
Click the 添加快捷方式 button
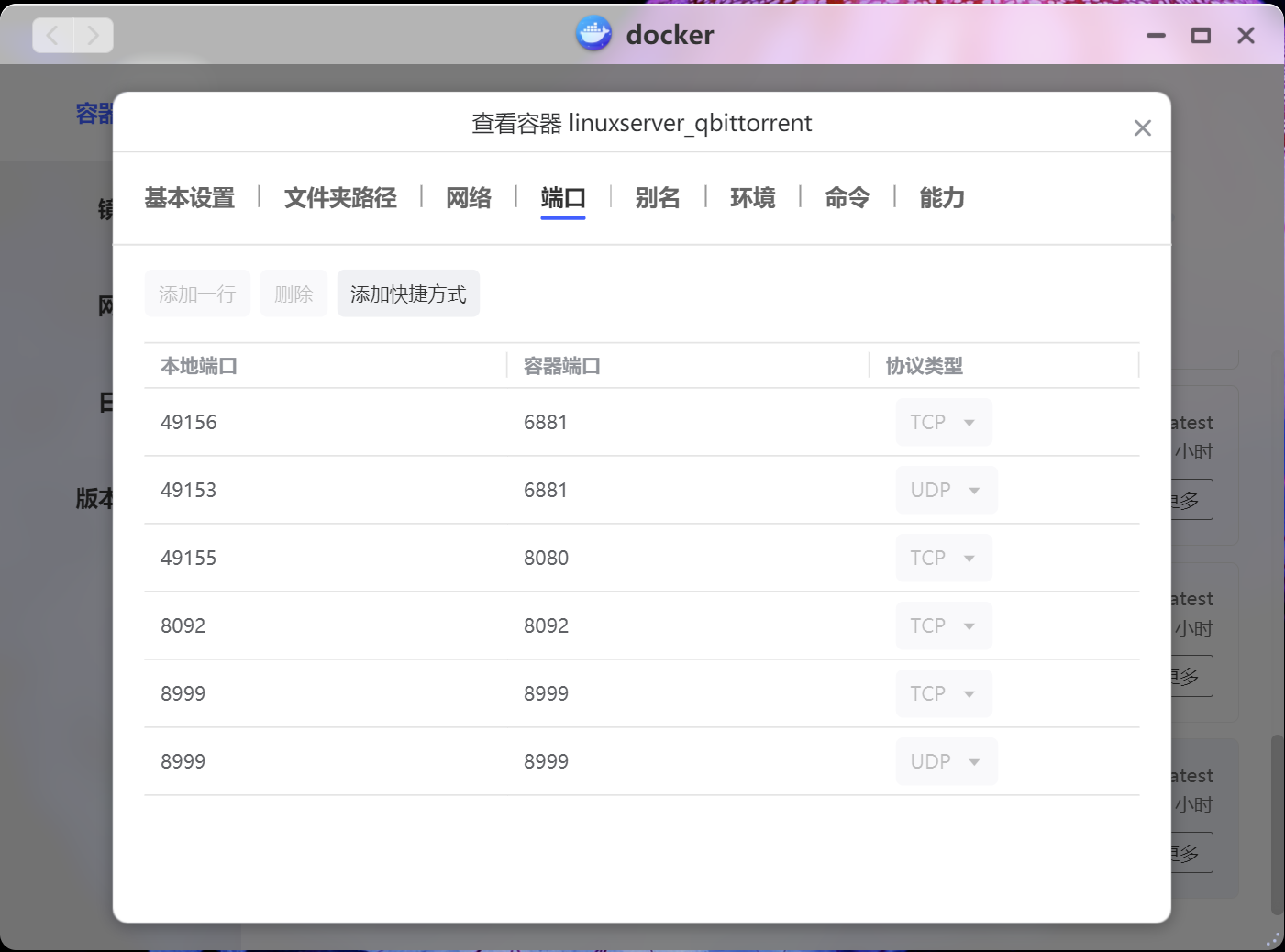pyautogui.click(x=408, y=294)
